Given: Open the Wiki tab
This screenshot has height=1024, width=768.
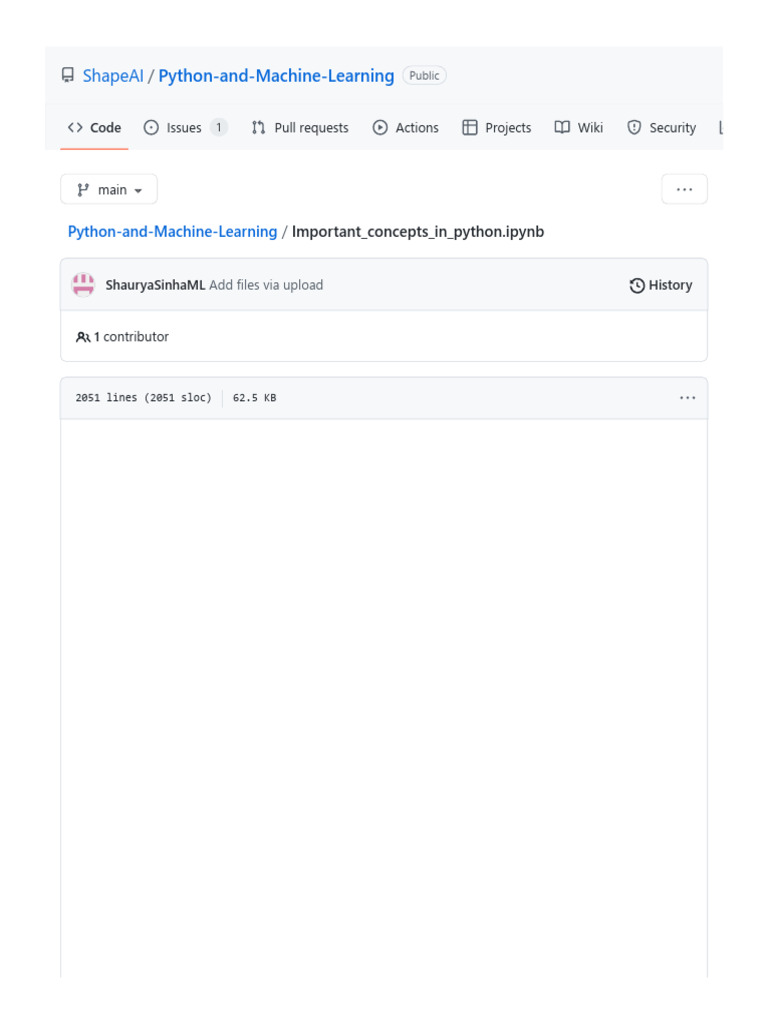Looking at the screenshot, I should click(x=579, y=128).
